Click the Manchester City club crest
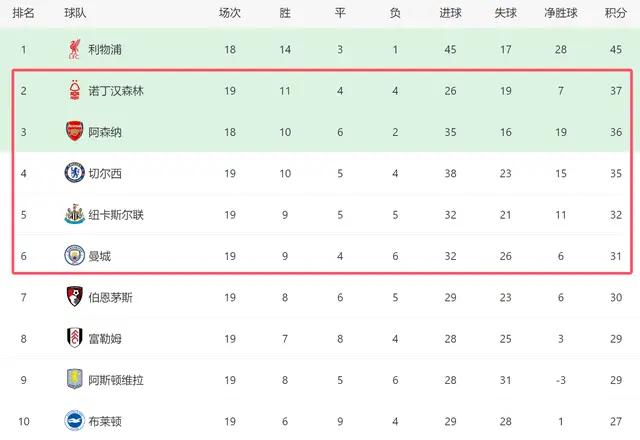 point(74,256)
